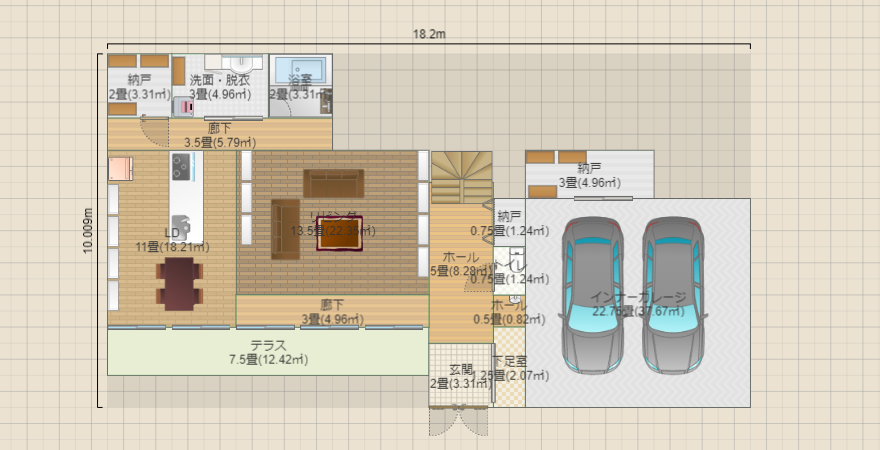Click the dining table with chairs

pos(180,283)
